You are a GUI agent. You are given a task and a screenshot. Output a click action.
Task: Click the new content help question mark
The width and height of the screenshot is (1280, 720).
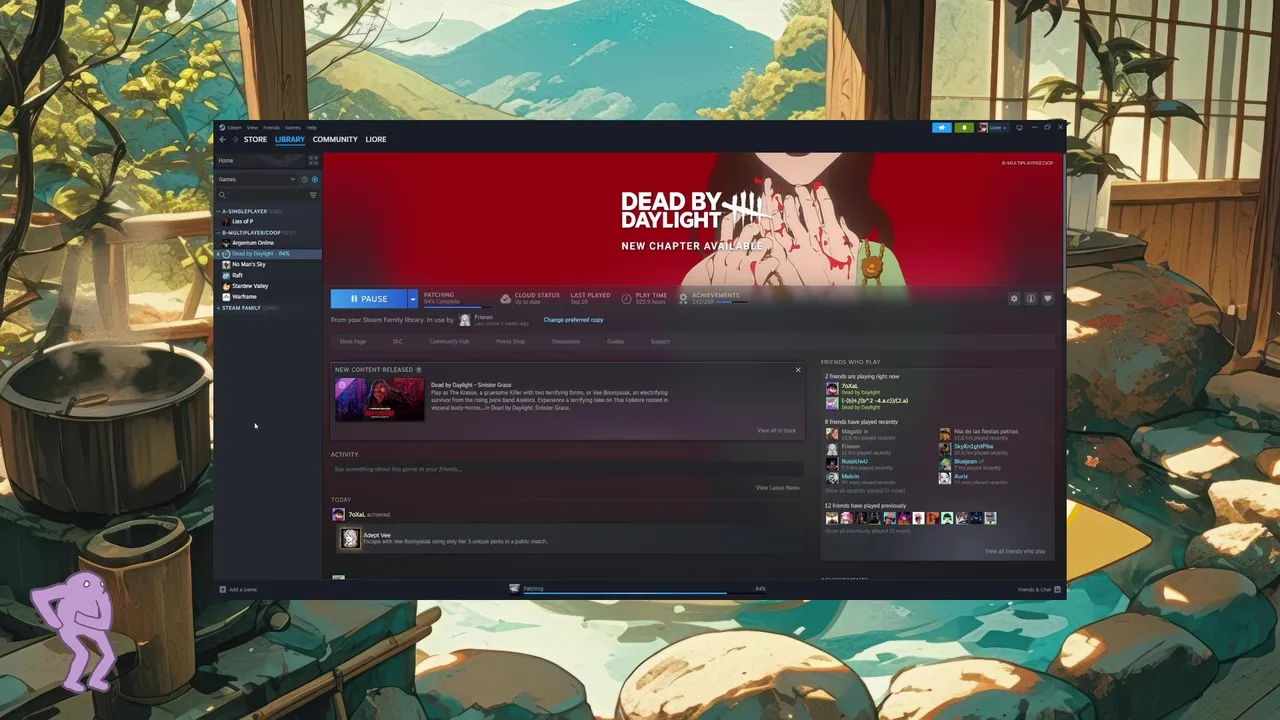(419, 369)
